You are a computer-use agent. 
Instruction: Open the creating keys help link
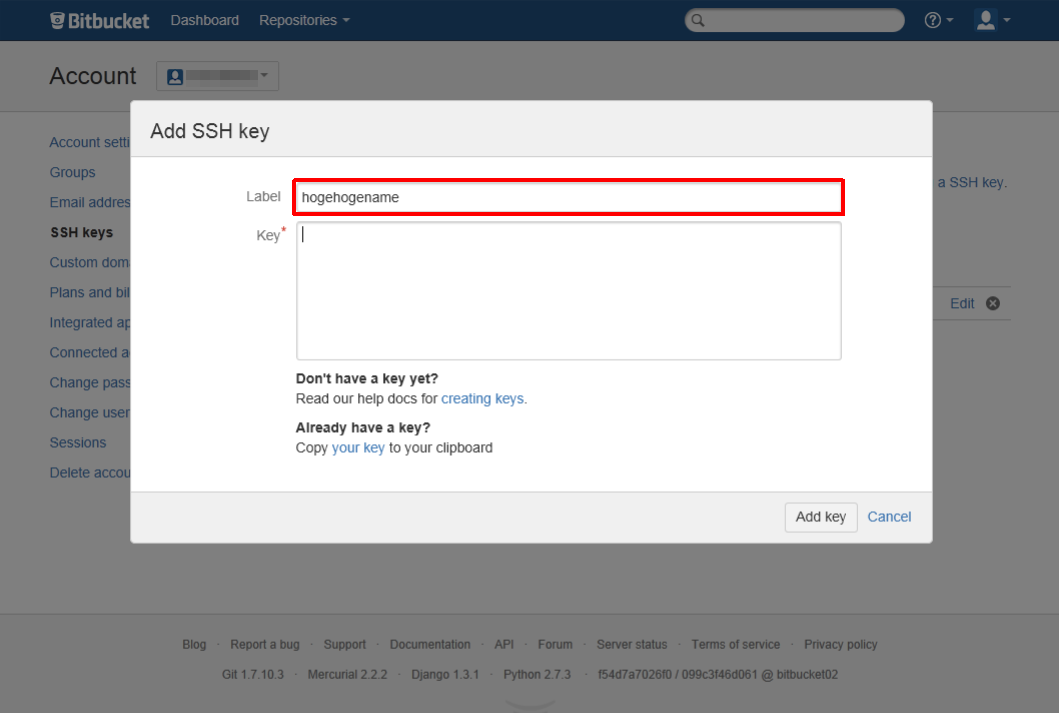coord(483,398)
